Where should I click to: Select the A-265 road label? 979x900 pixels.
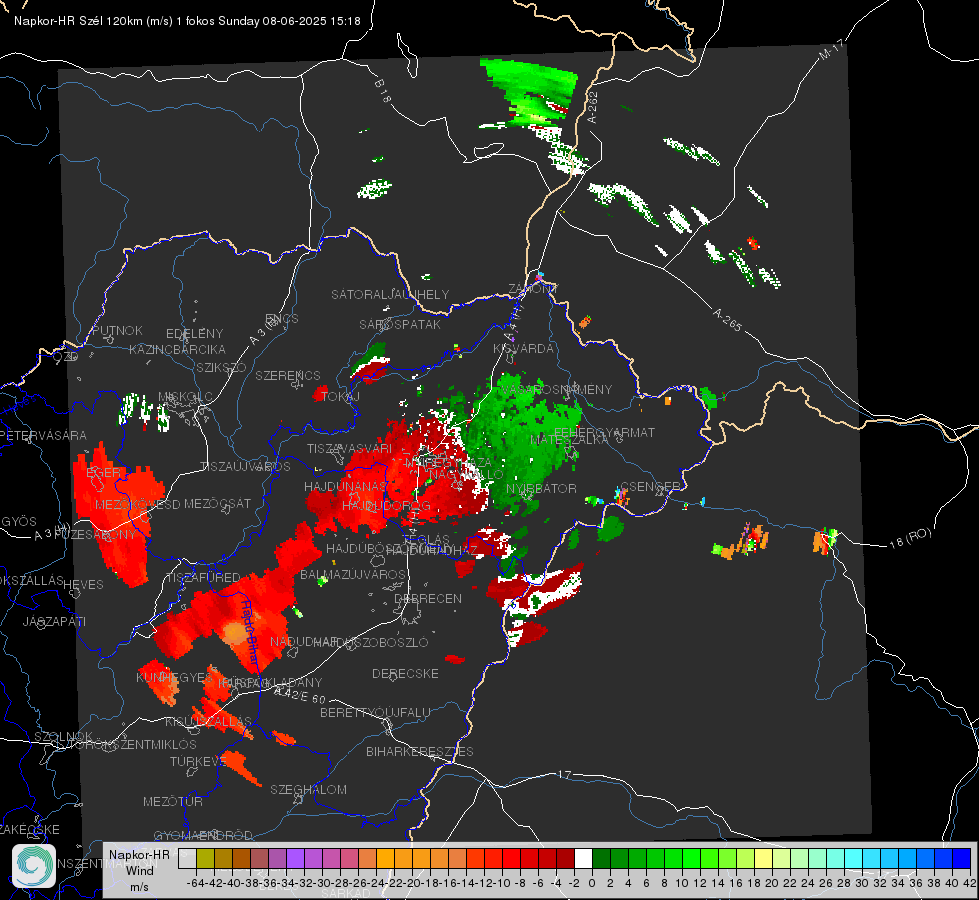coord(727,319)
